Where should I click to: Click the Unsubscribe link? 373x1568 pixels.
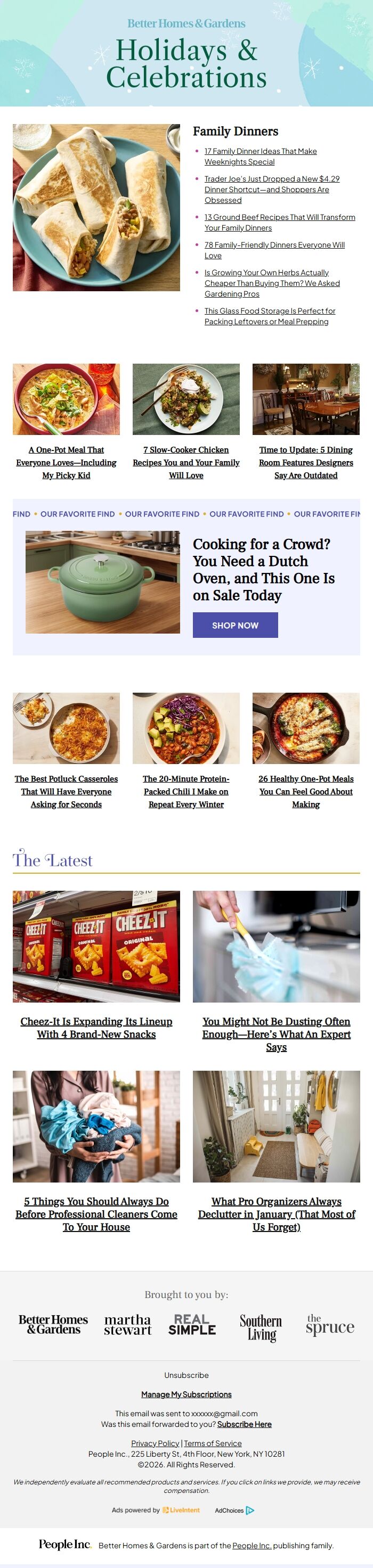[x=186, y=1375]
